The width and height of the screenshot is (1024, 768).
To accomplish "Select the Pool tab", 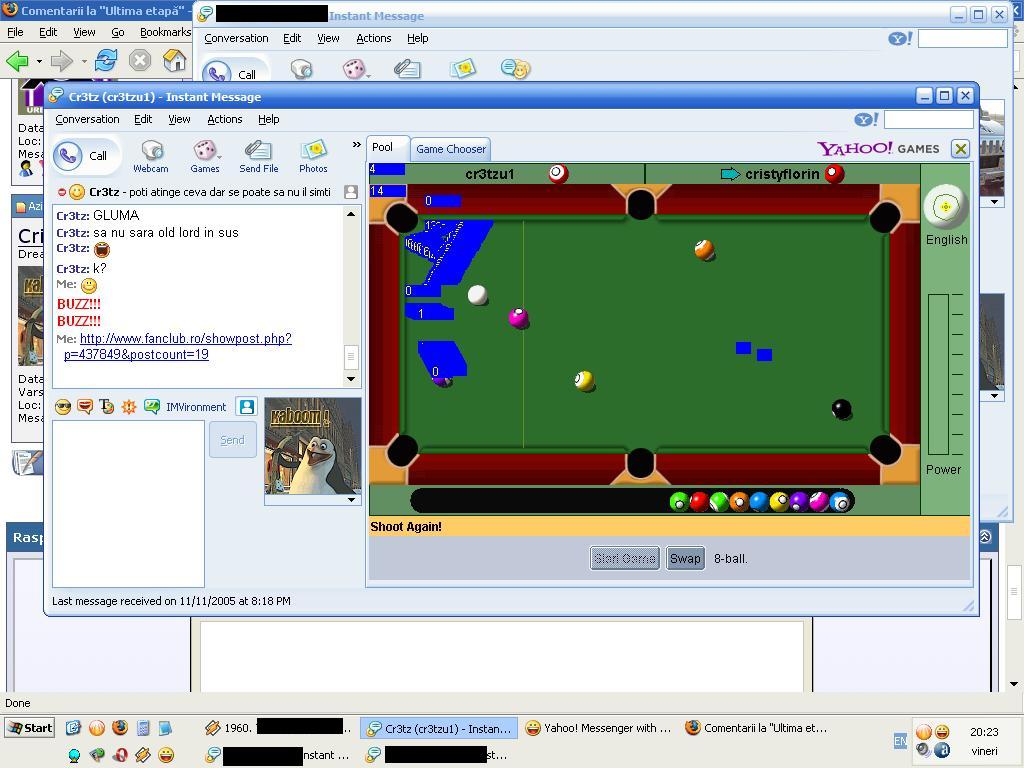I will 388,148.
